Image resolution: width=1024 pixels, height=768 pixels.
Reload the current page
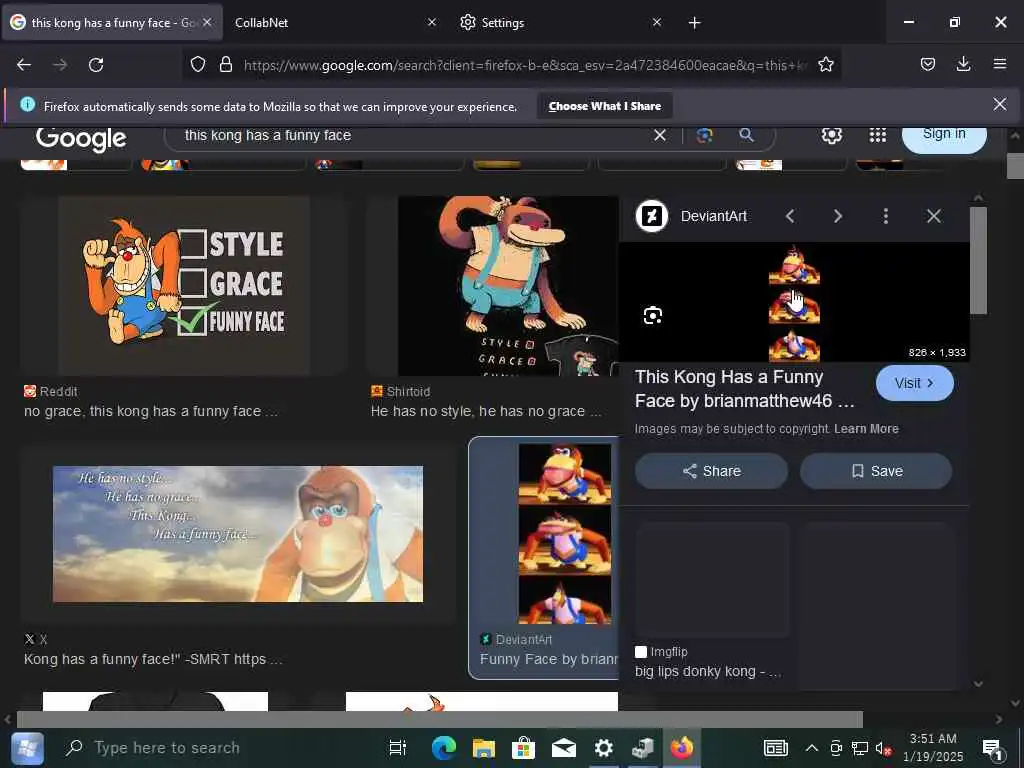[96, 65]
